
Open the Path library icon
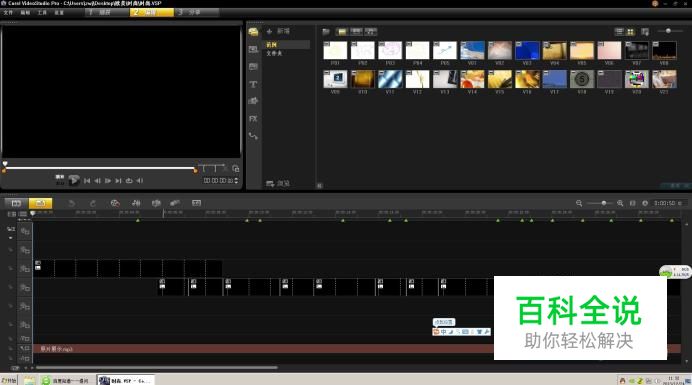click(x=253, y=136)
